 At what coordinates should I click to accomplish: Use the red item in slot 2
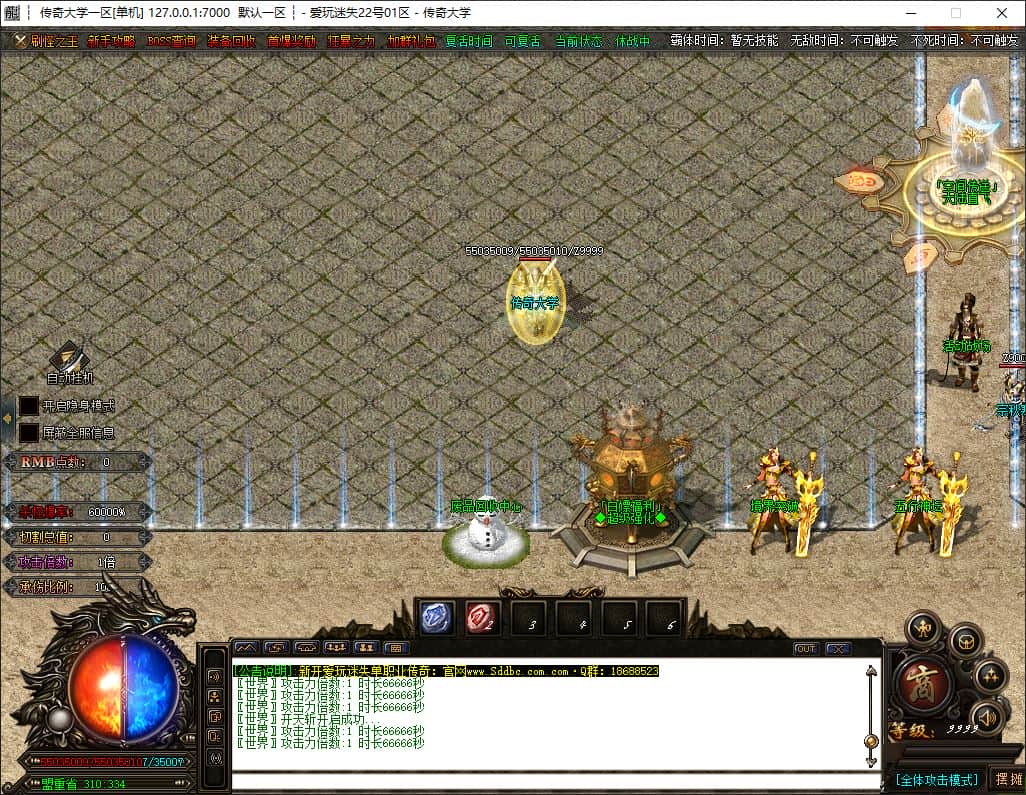(x=481, y=618)
